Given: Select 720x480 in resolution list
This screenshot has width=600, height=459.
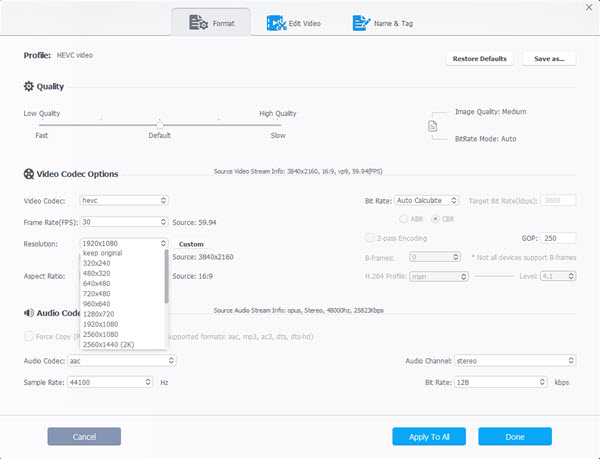Looking at the screenshot, I should pyautogui.click(x=122, y=294).
